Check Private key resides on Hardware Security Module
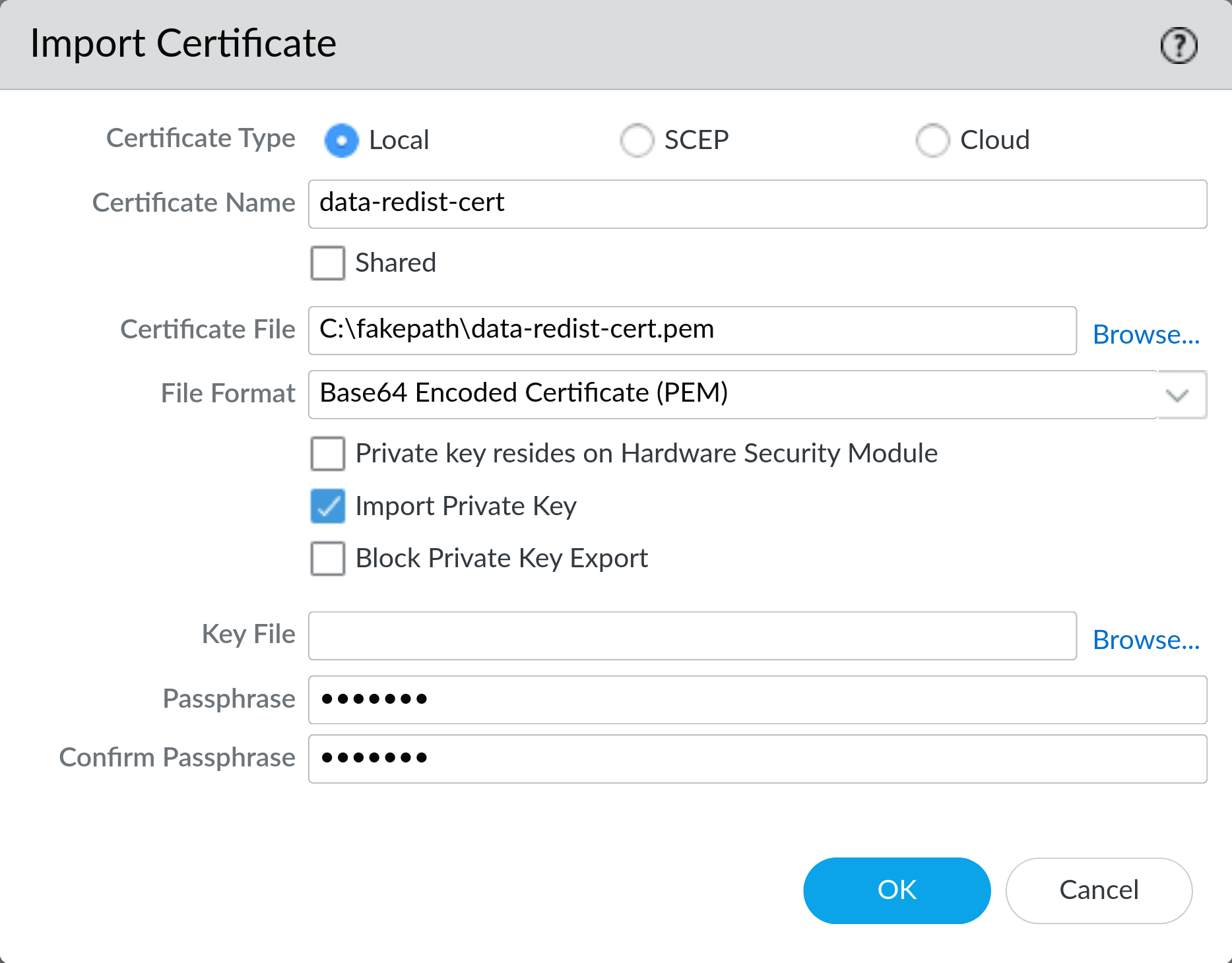Viewport: 1232px width, 963px height. point(327,453)
